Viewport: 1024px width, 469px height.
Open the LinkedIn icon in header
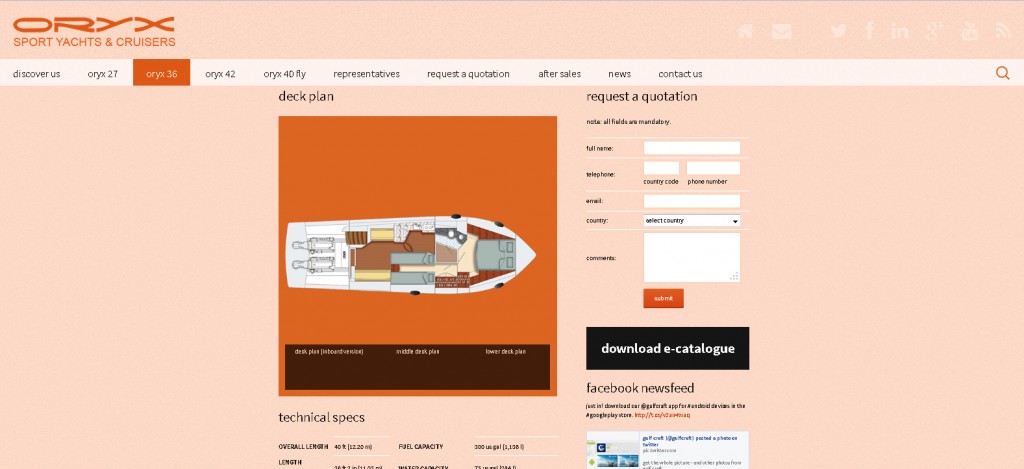[900, 31]
